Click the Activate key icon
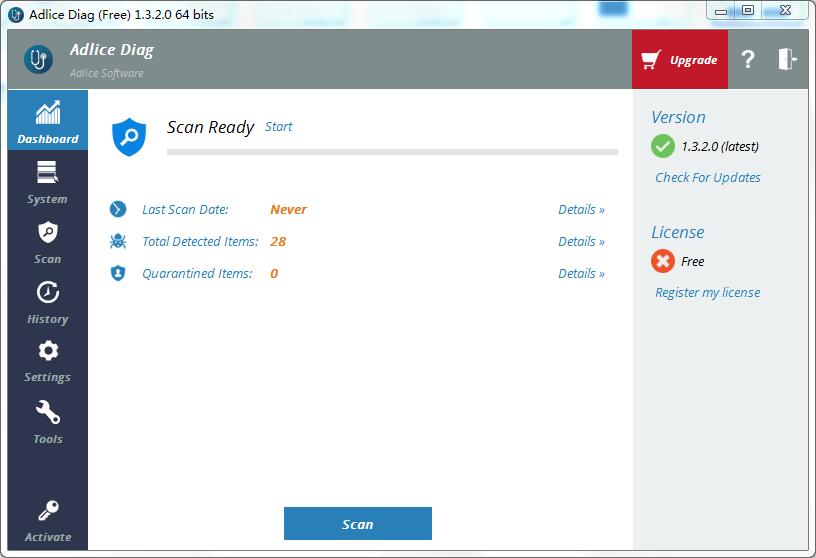The height and width of the screenshot is (558, 816). click(48, 511)
